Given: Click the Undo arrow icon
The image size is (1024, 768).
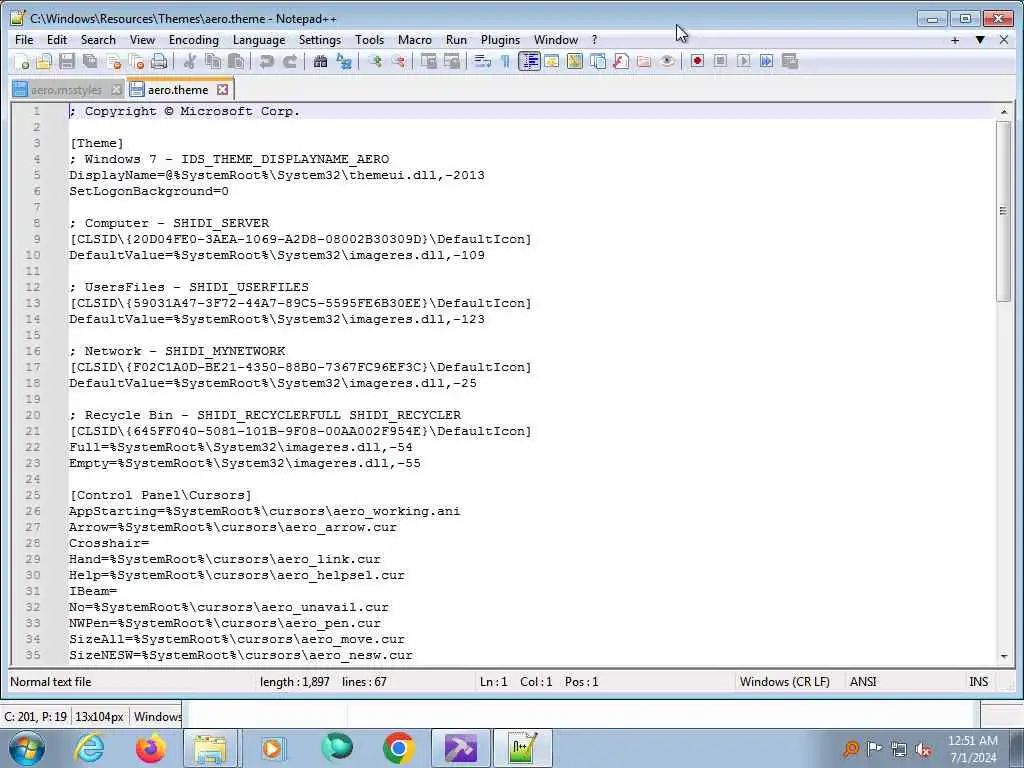Looking at the screenshot, I should [266, 61].
